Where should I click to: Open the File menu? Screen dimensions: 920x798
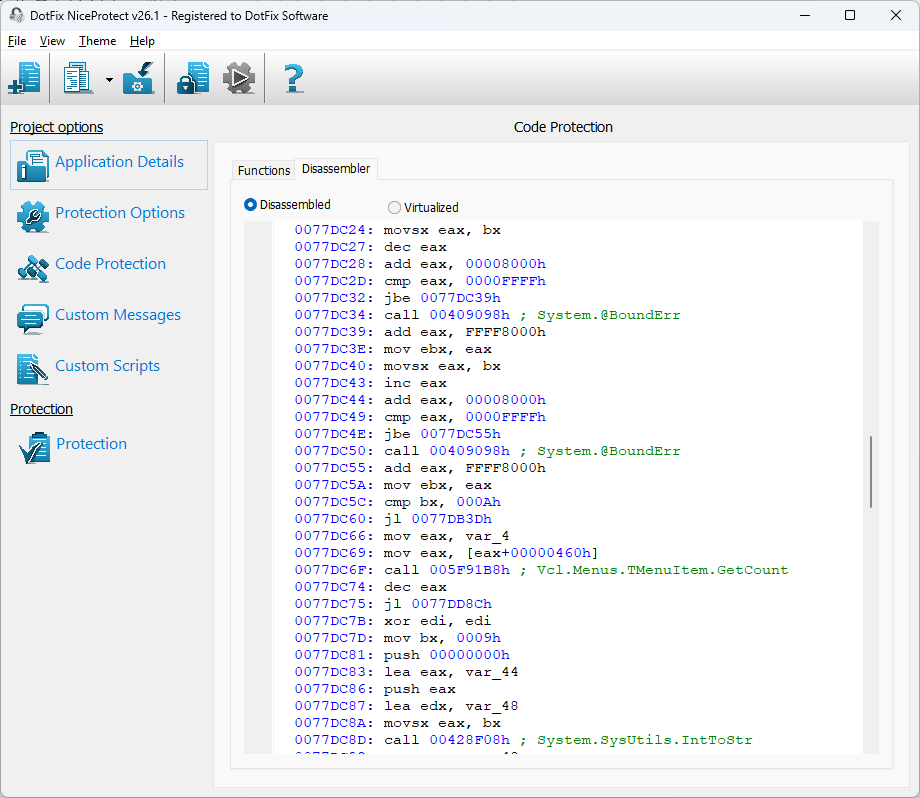click(x=17, y=41)
